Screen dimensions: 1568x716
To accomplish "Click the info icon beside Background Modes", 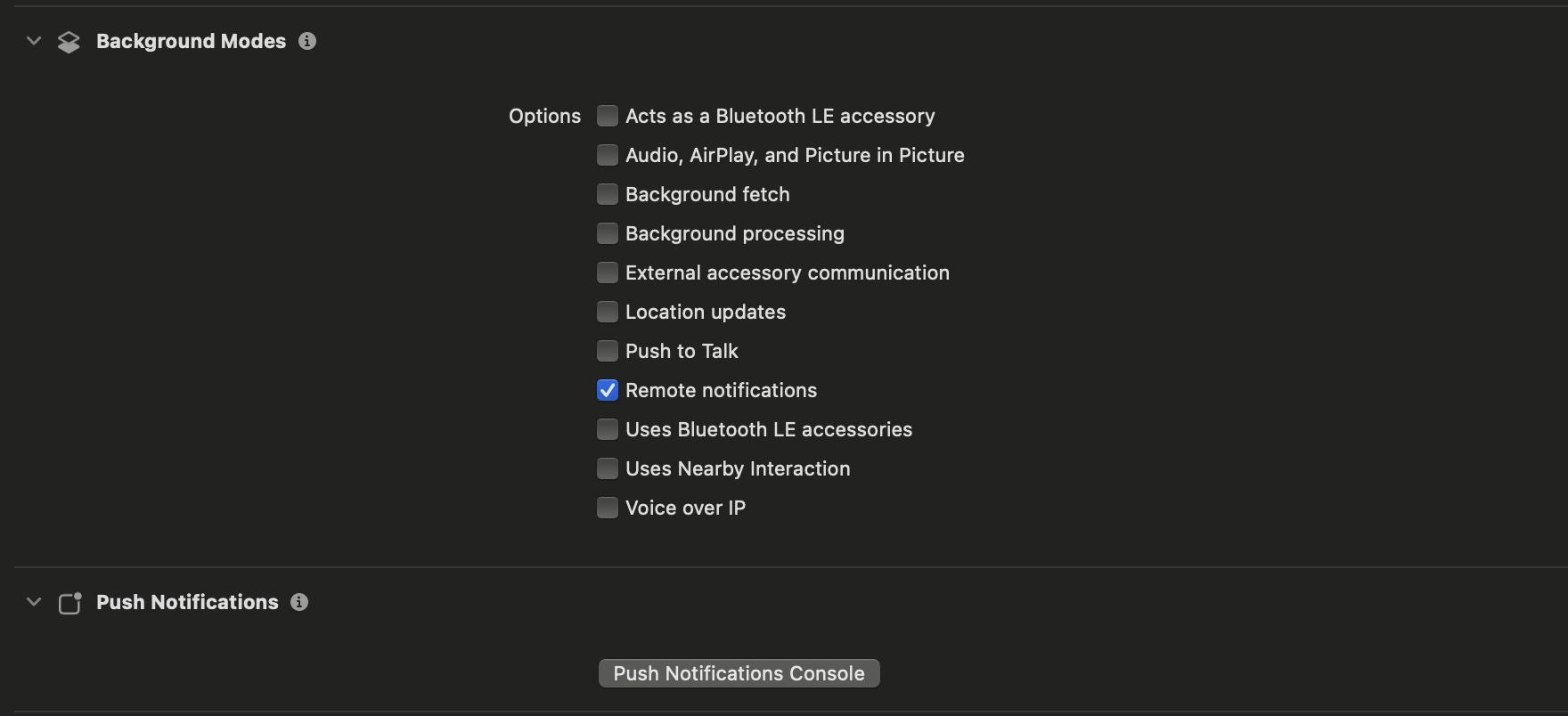I will coord(307,41).
